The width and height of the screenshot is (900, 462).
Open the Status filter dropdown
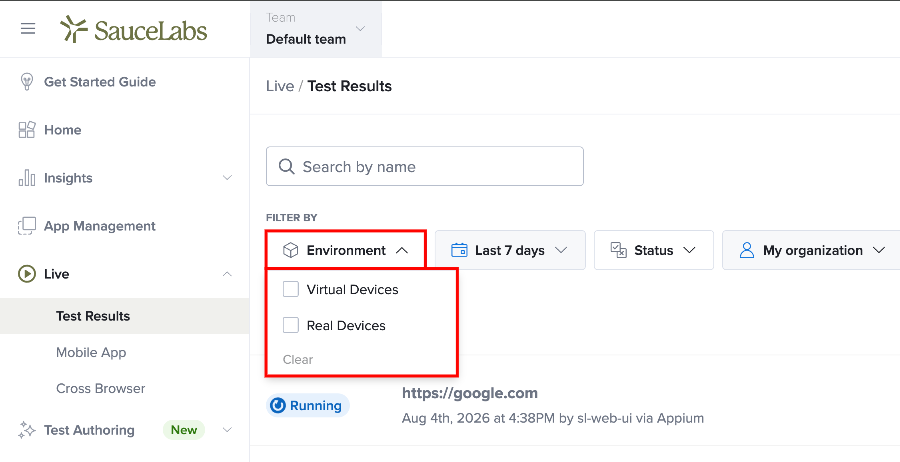[654, 250]
